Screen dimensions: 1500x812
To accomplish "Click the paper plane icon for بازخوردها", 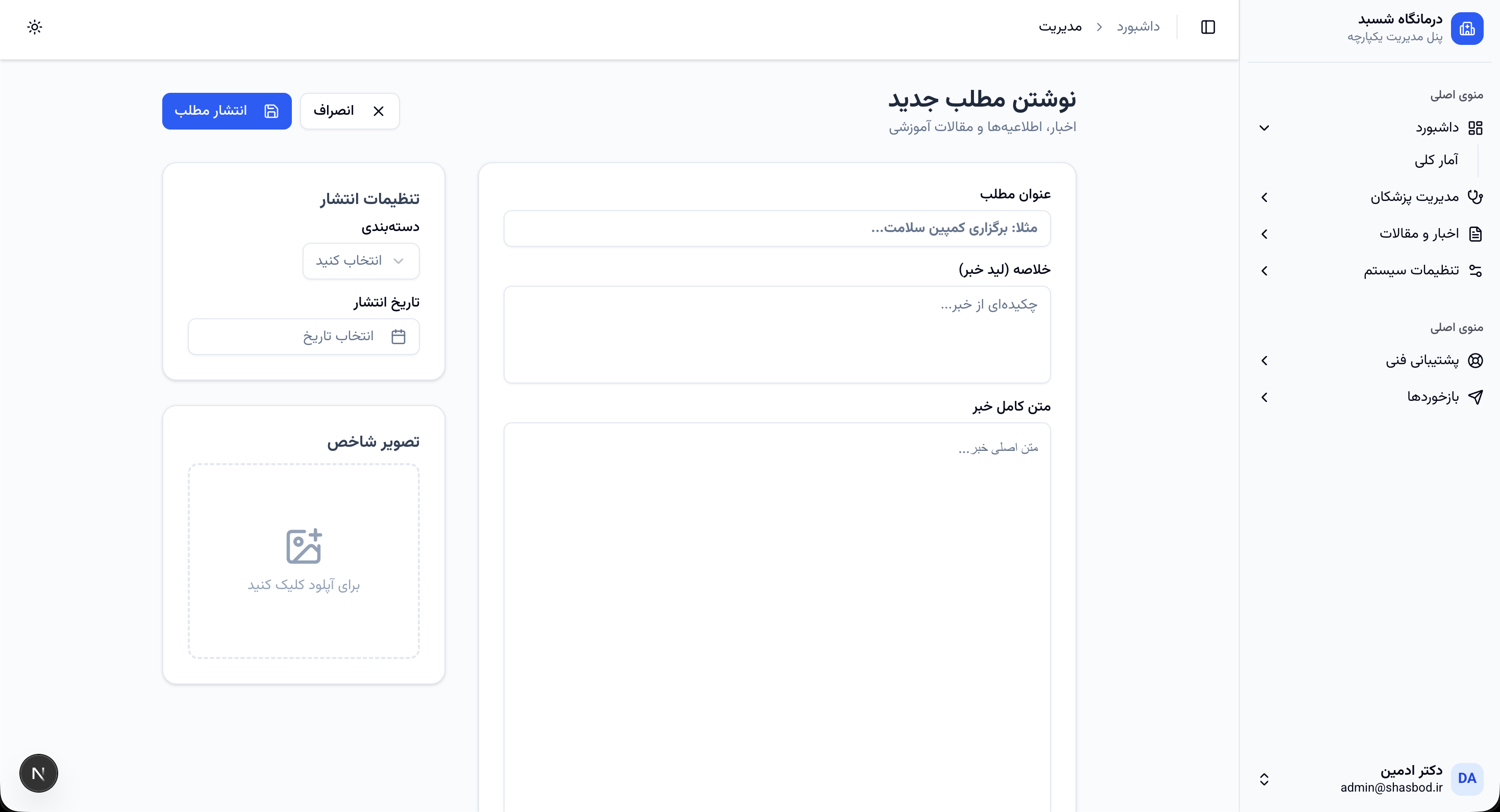I will pos(1475,397).
